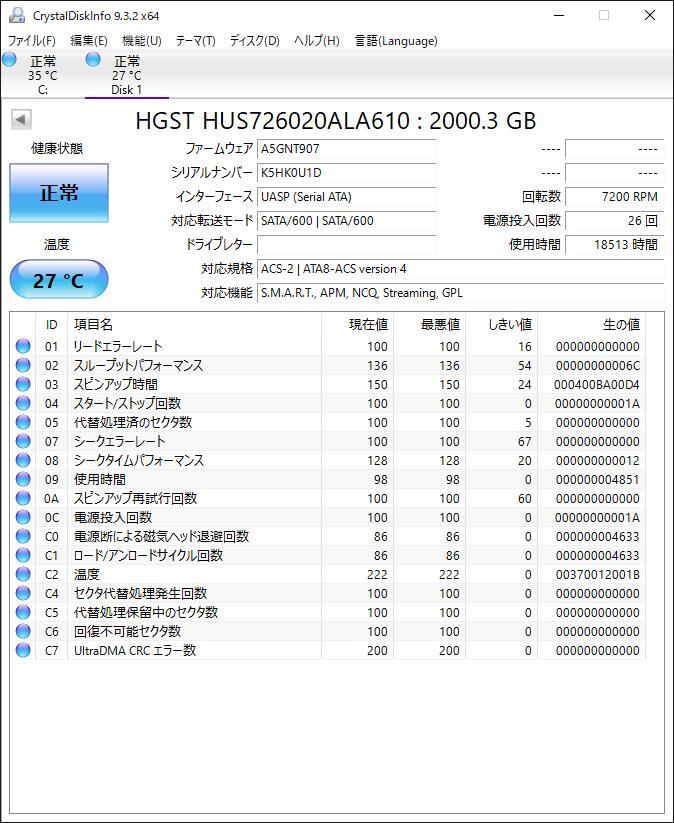Click status orb of row 05 代替処理済のセクタ数
The image size is (674, 823).
[23, 422]
